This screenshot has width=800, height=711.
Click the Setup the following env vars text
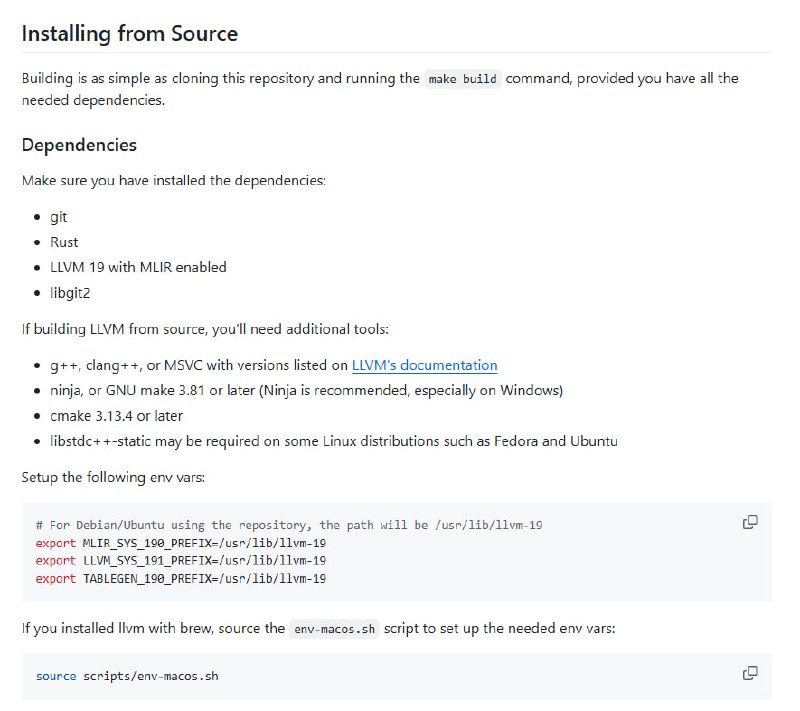(x=113, y=477)
